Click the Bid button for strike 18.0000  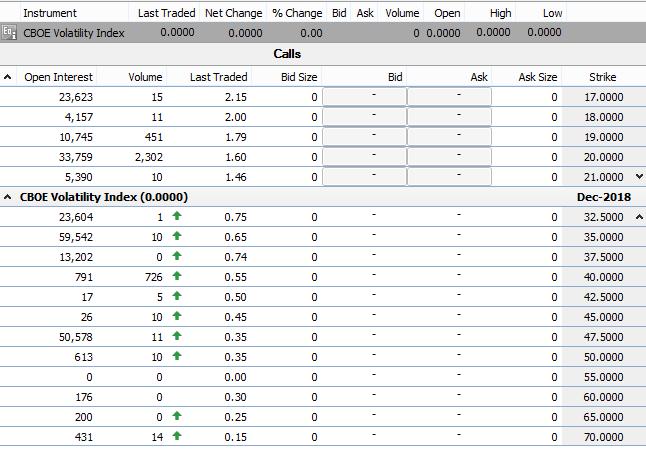coord(365,117)
